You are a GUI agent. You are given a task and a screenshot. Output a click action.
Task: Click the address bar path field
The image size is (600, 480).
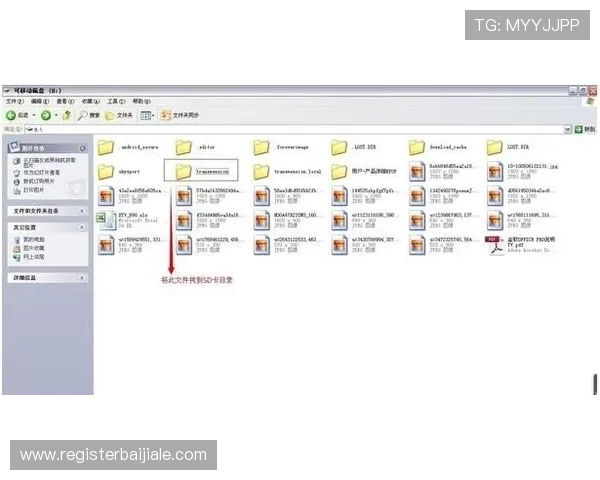click(x=300, y=129)
